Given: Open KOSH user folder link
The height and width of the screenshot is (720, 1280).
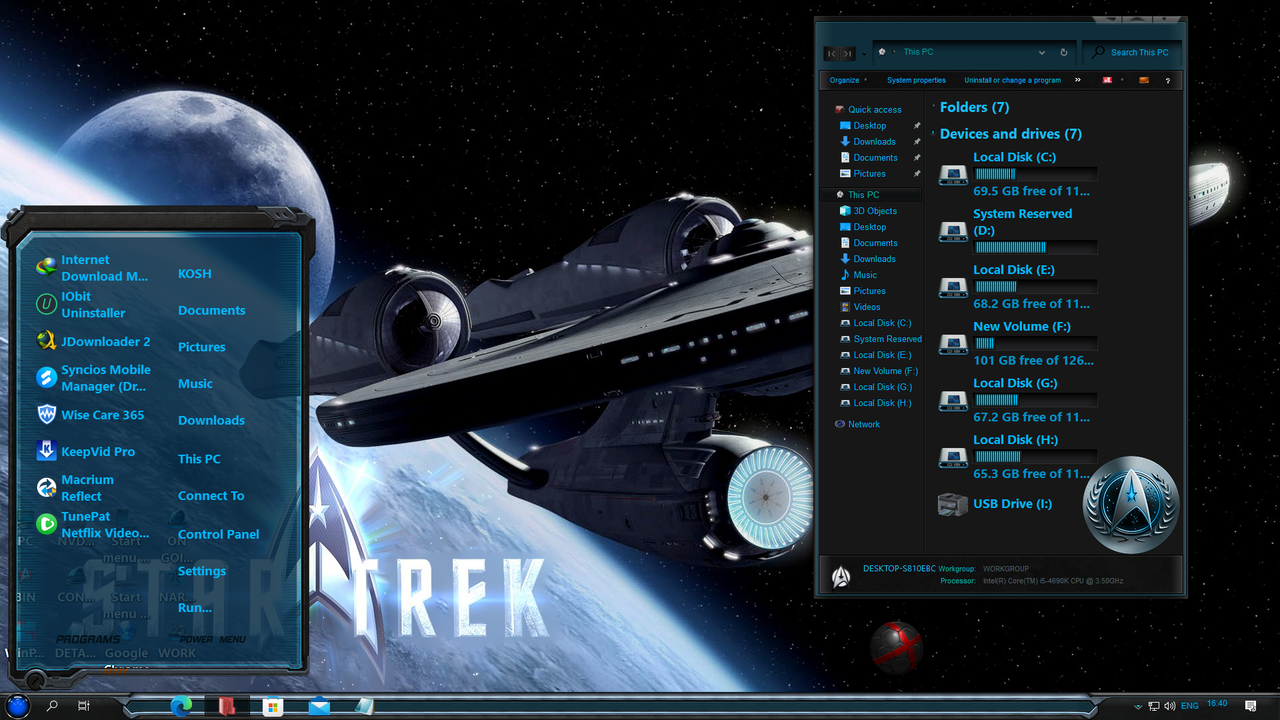Looking at the screenshot, I should tap(194, 274).
